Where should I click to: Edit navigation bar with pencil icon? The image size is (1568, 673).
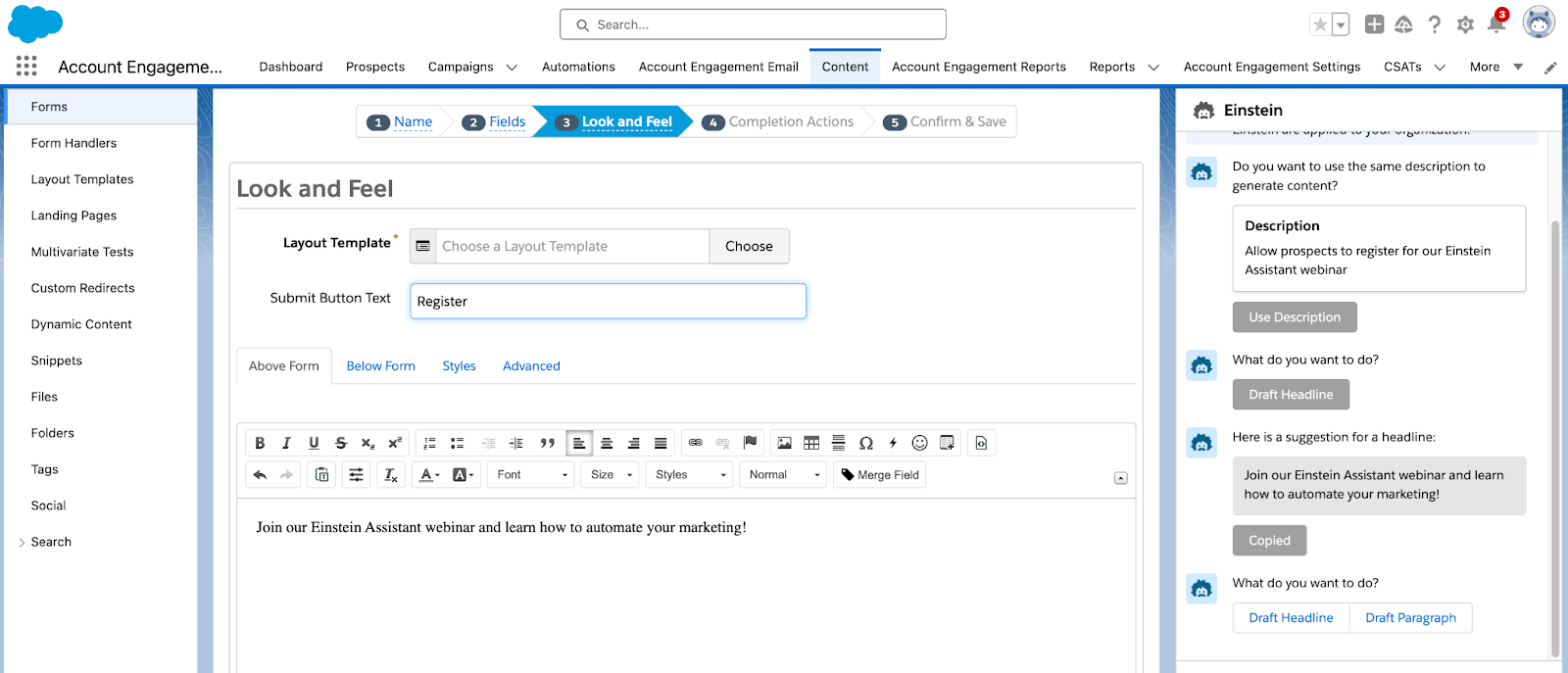(x=1550, y=68)
